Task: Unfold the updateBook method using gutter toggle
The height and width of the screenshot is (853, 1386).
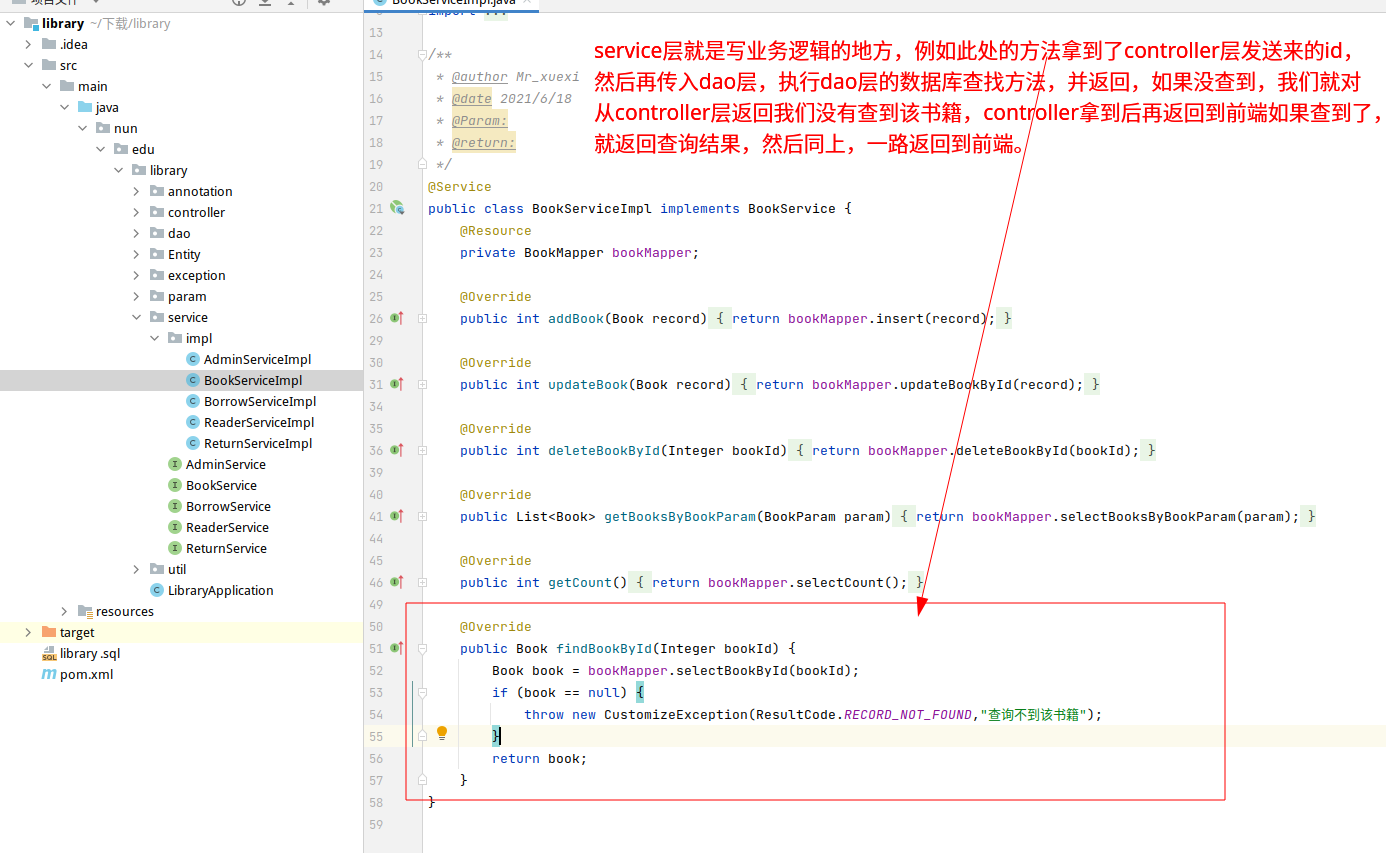Action: [x=422, y=384]
